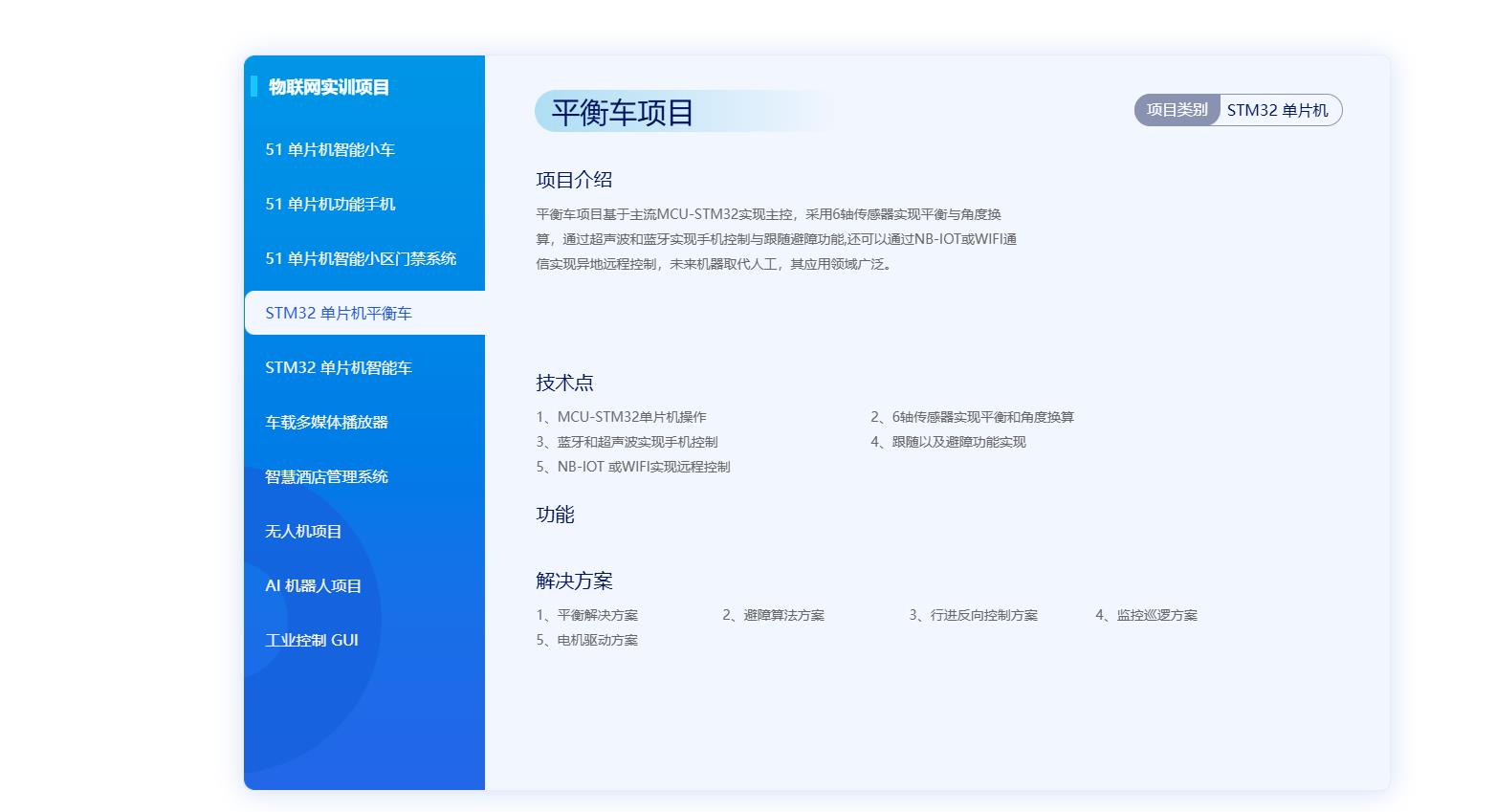The image size is (1496, 812).
Task: Go to the AI 机器人项目 page
Action: [313, 585]
